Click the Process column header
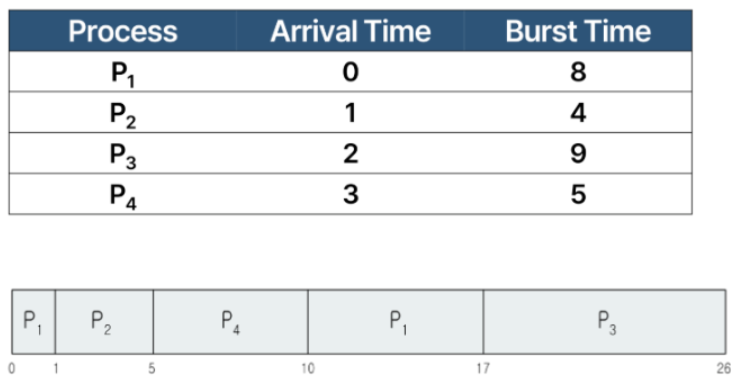This screenshot has height=381, width=736. click(123, 31)
